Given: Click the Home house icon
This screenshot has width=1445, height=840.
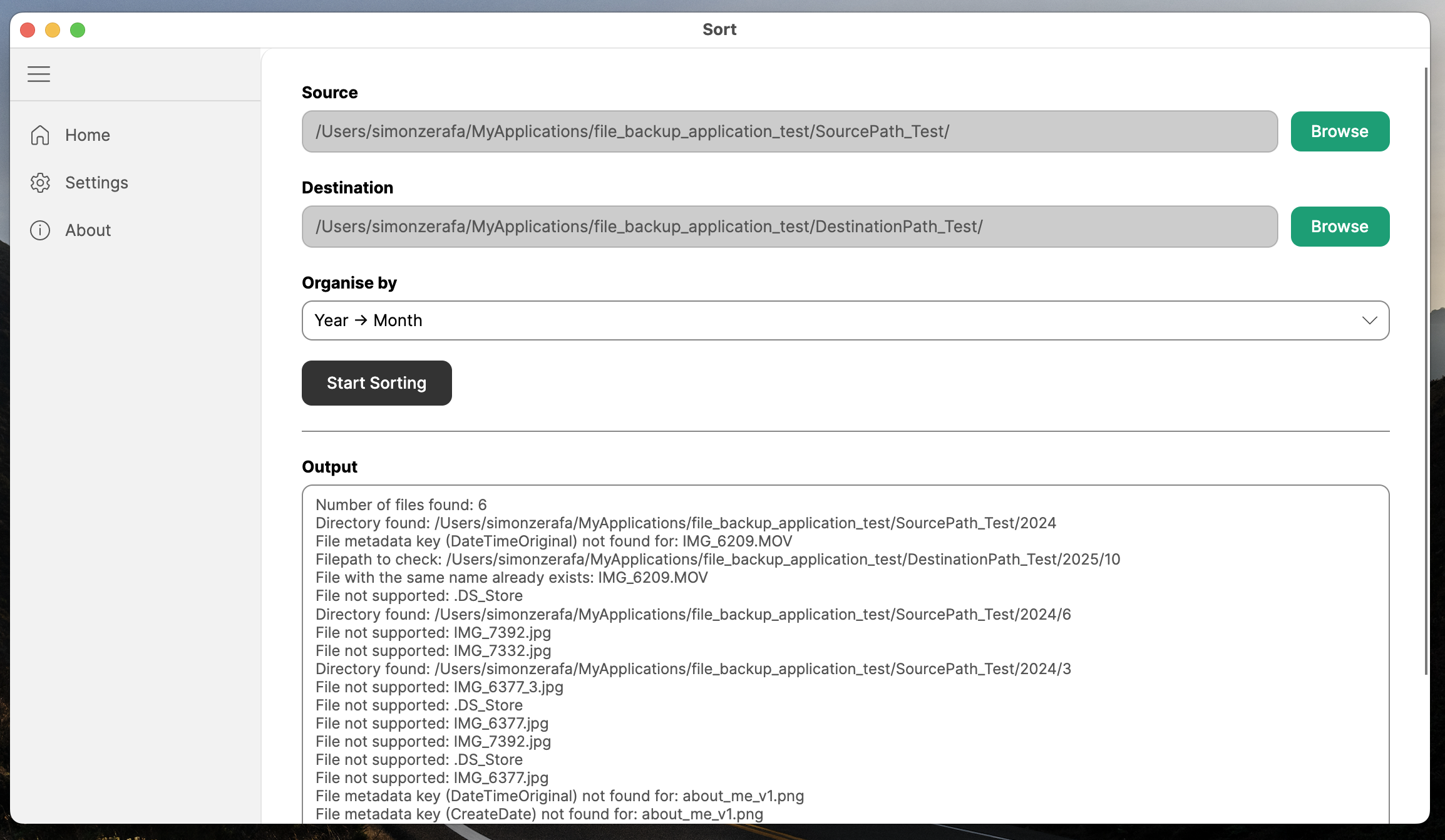Looking at the screenshot, I should pos(40,135).
